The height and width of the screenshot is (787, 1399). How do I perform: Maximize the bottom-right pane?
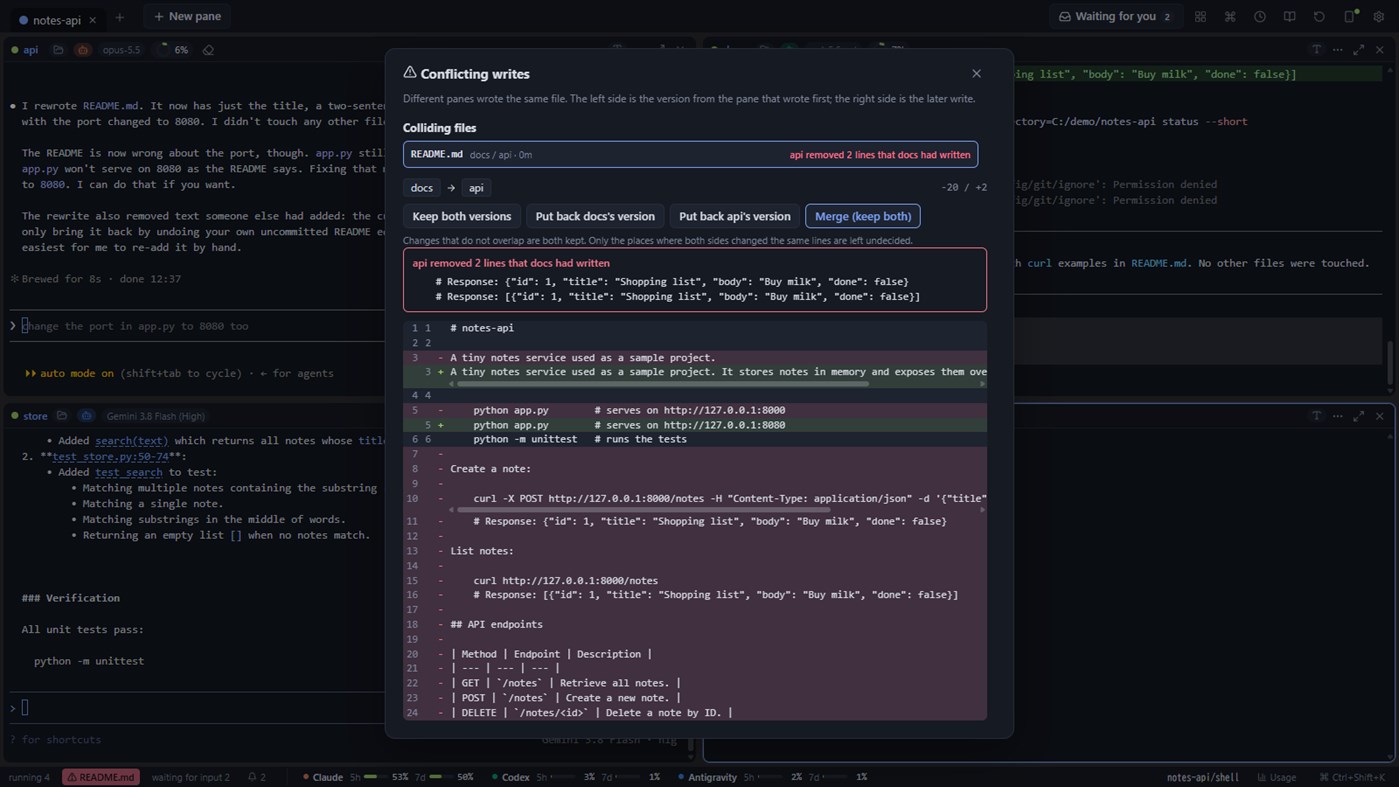click(1359, 416)
